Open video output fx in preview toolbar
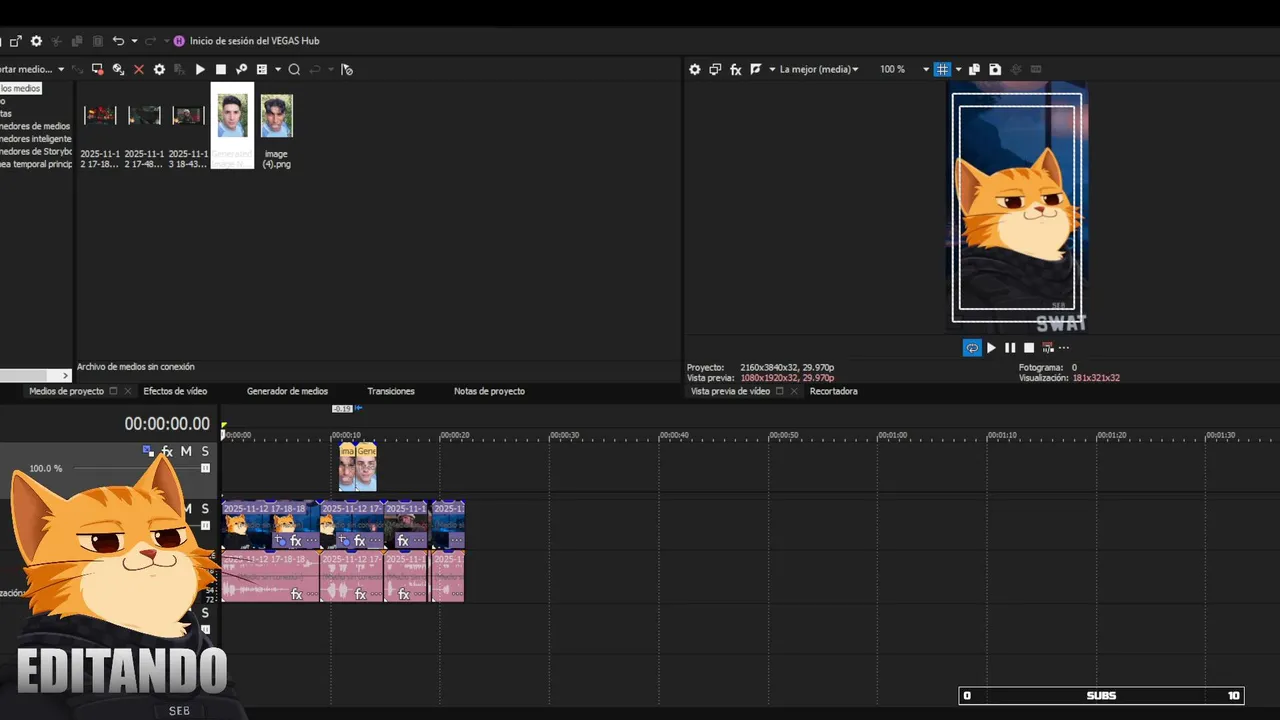This screenshot has width=1280, height=720. (x=736, y=69)
